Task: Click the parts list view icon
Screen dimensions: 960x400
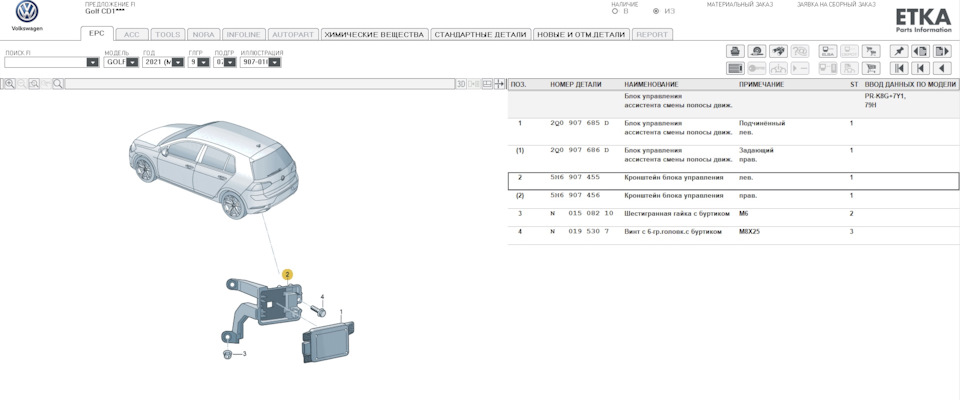Action: 735,68
